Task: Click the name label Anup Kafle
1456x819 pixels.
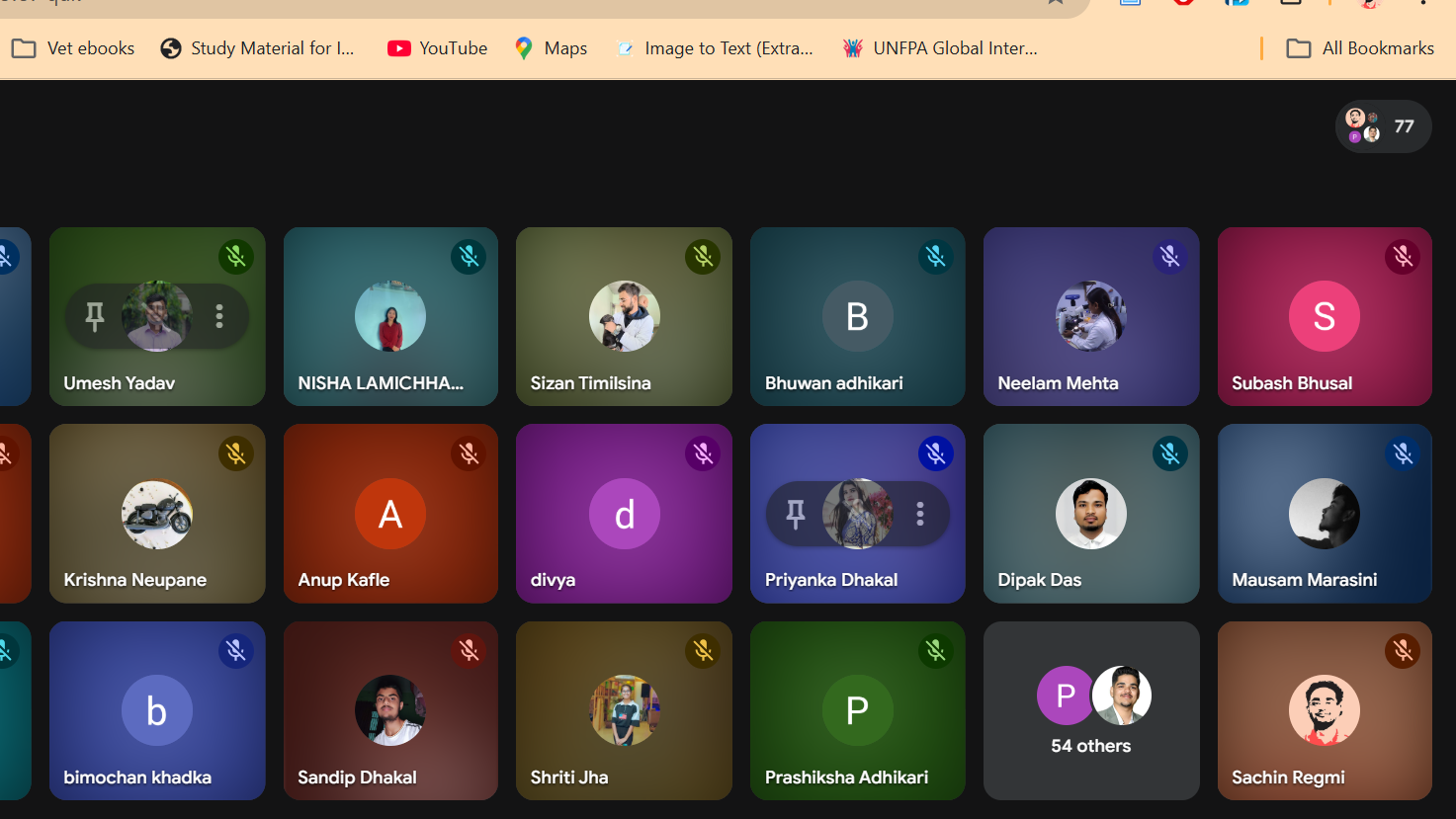Action: tap(344, 580)
